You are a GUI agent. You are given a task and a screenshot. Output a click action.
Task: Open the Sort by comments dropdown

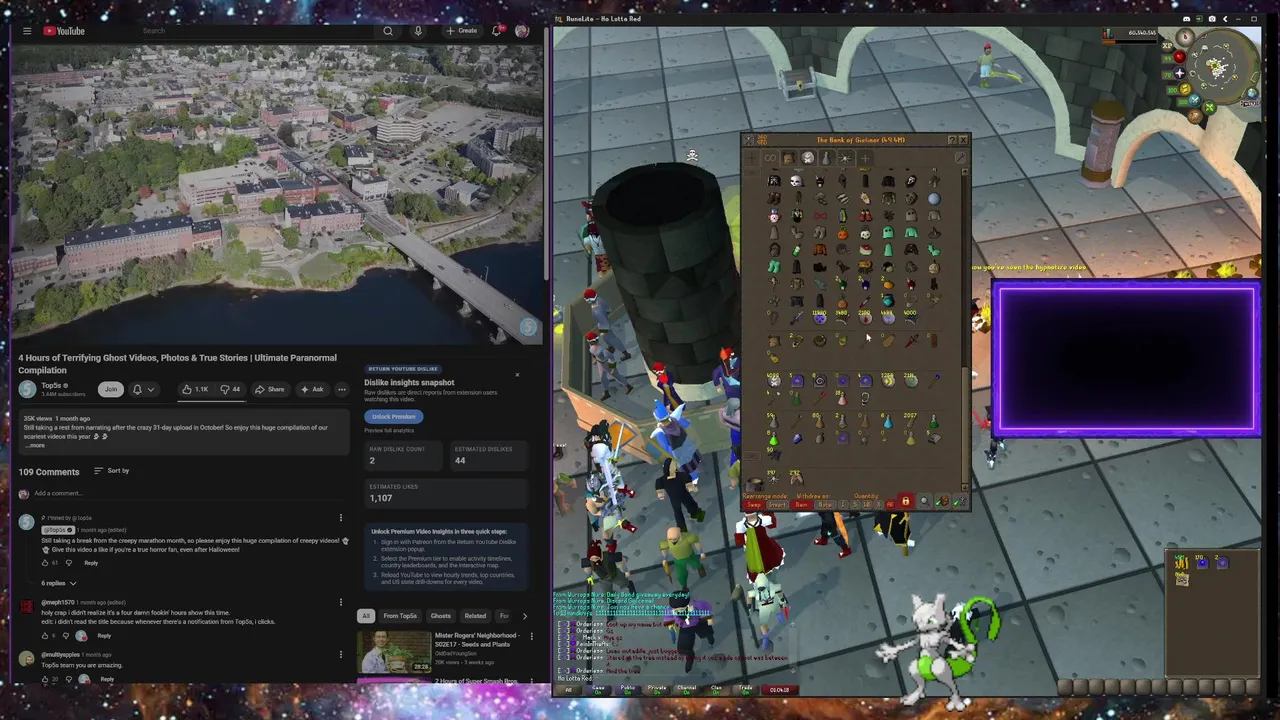click(111, 470)
